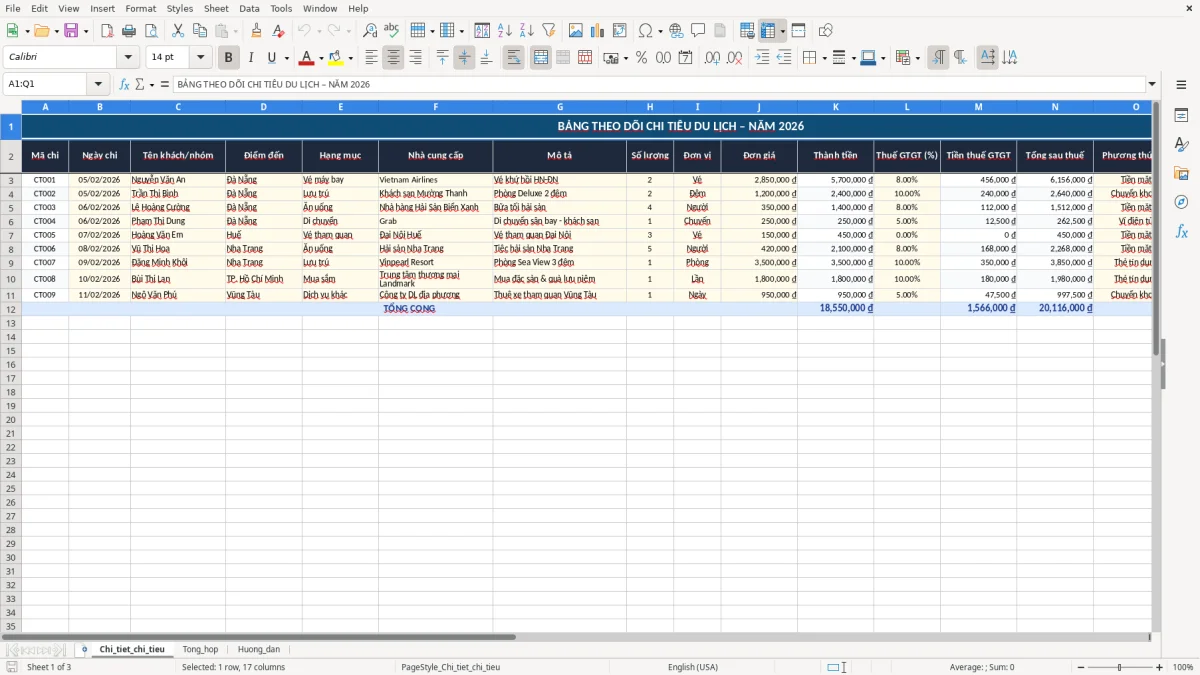Click the zoom slider handle
The width and height of the screenshot is (1200, 675).
(1120, 667)
